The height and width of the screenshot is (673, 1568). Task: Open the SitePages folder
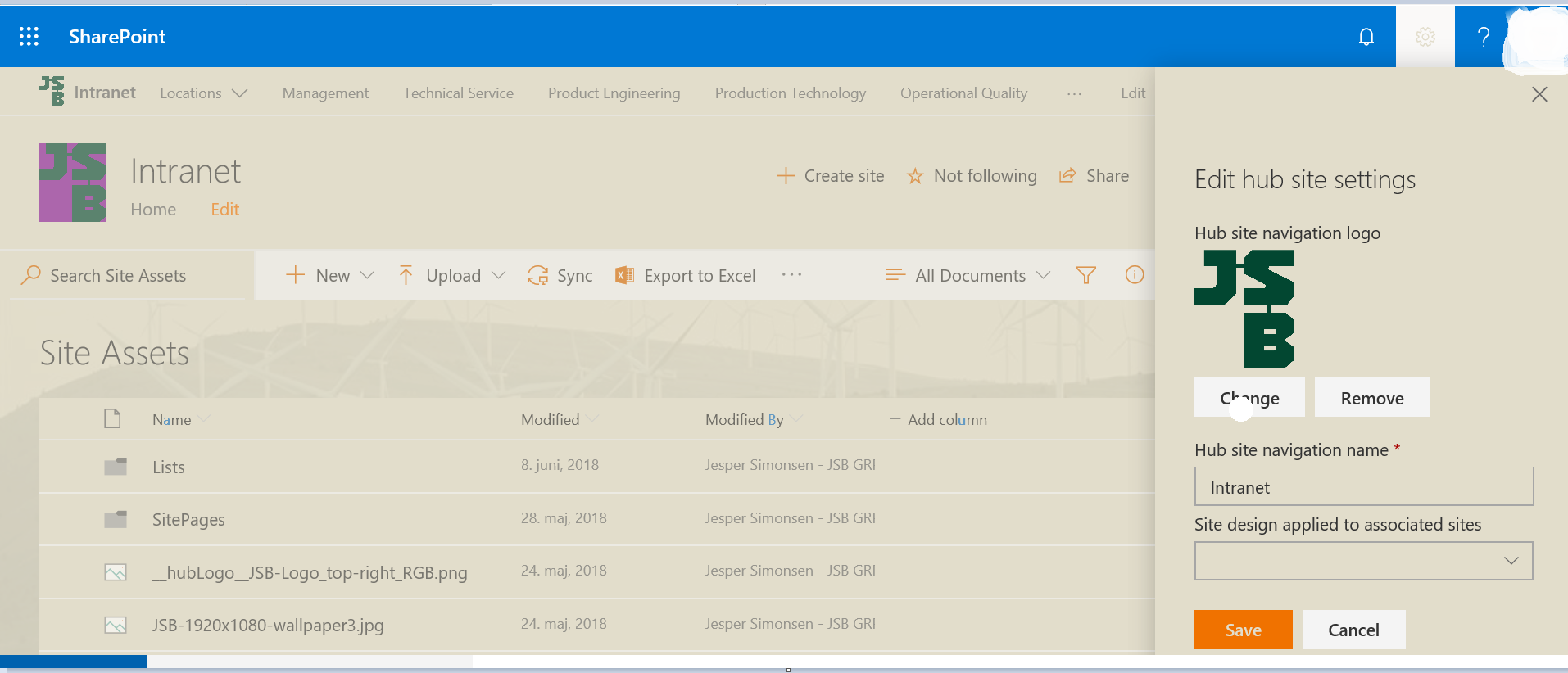(x=188, y=520)
